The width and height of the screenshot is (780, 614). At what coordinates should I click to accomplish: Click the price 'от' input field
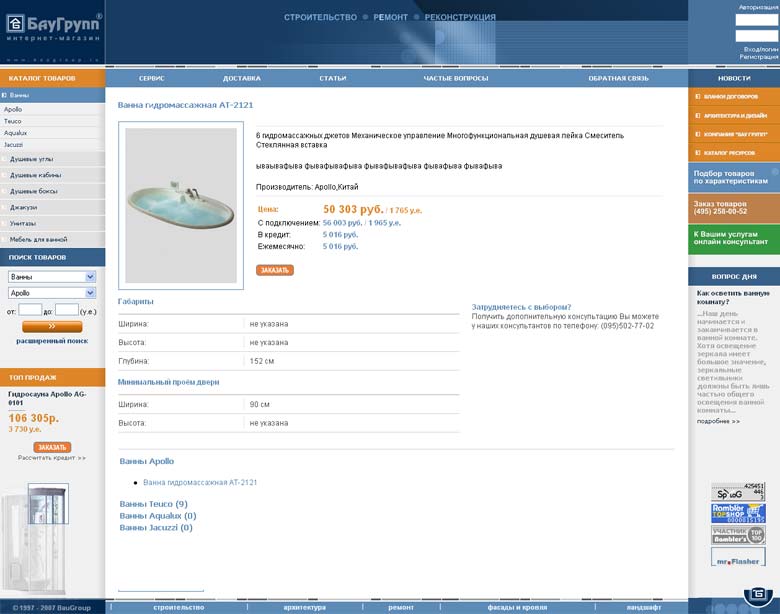tap(30, 310)
